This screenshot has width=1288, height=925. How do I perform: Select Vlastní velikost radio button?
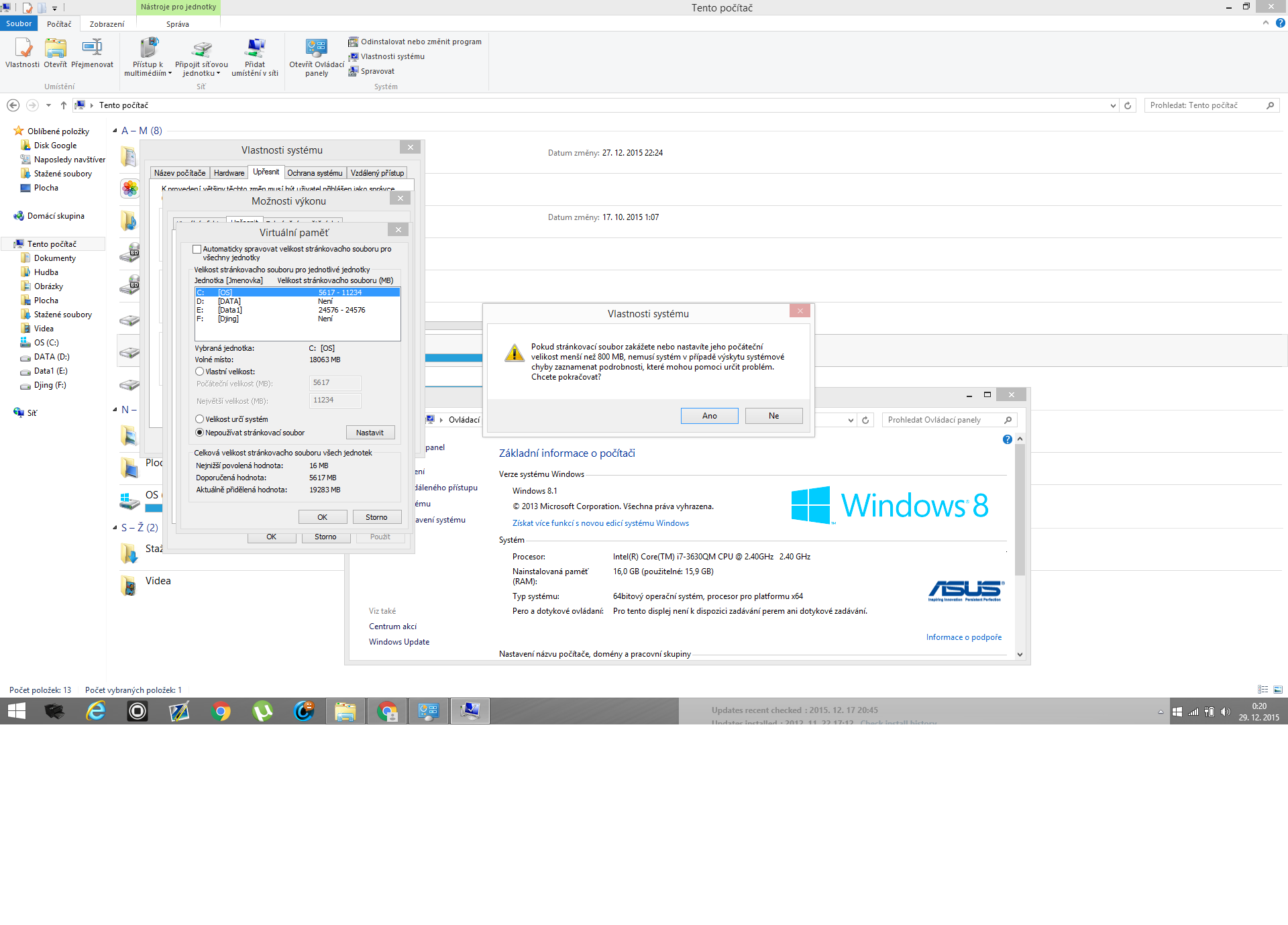[x=199, y=372]
